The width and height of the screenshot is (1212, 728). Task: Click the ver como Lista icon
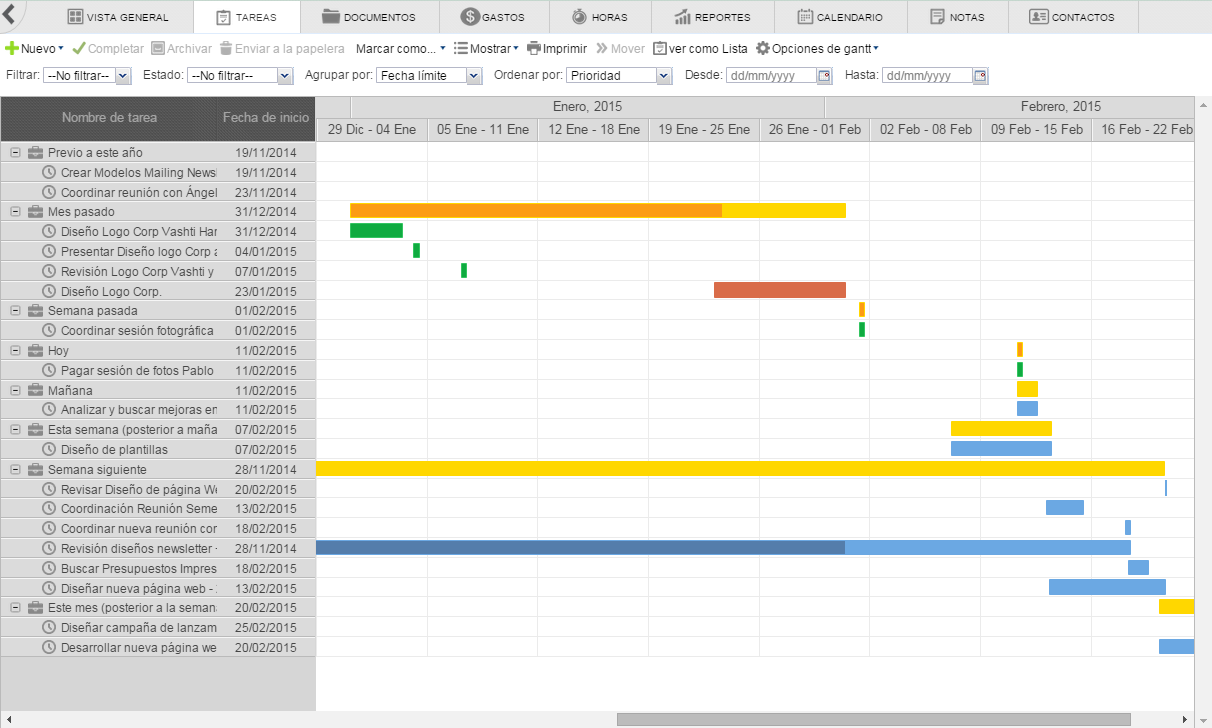(660, 48)
